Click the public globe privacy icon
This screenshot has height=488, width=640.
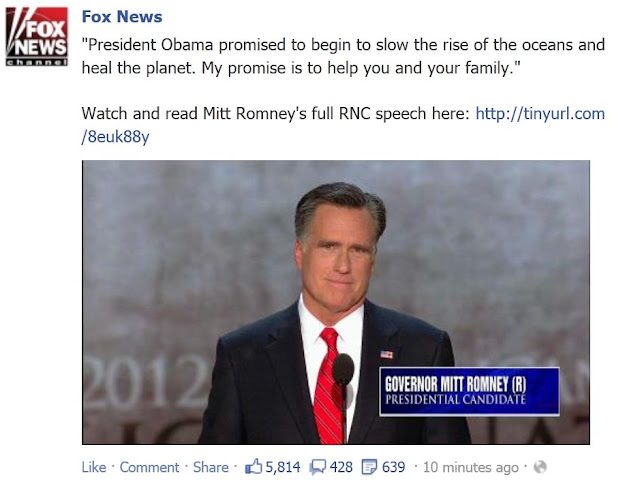(x=540, y=467)
